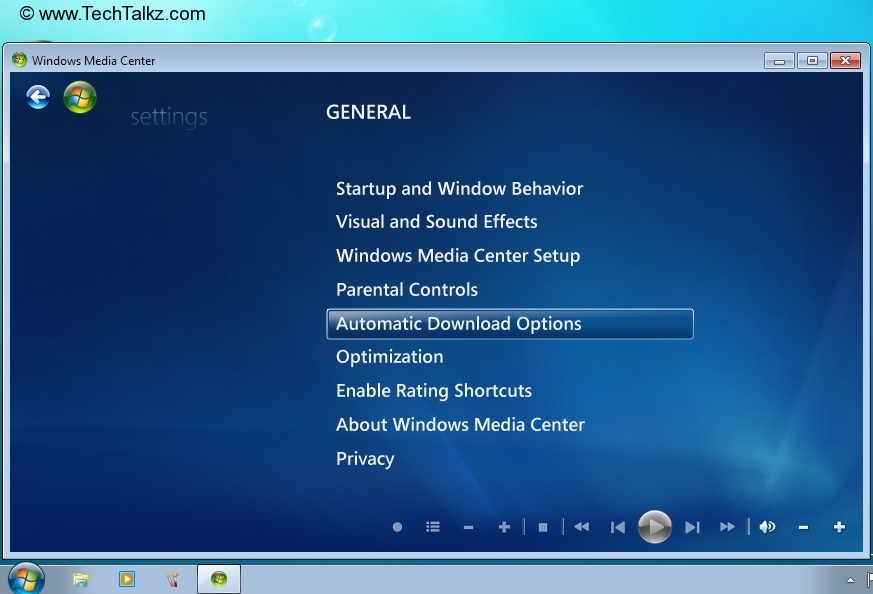This screenshot has height=594, width=873.
Task: Skip forward with the next icon
Action: [693, 526]
